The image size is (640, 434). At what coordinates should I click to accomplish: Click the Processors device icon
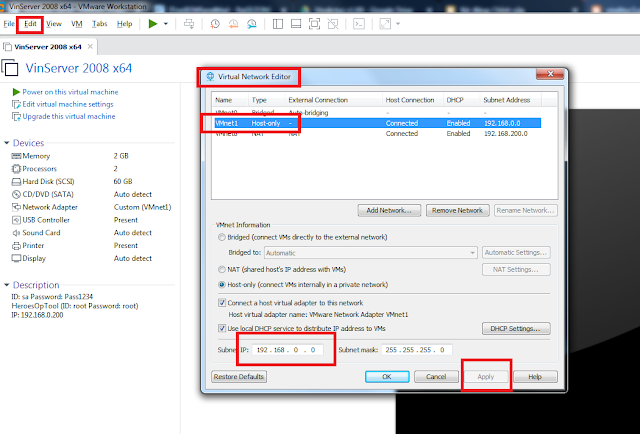(16, 169)
